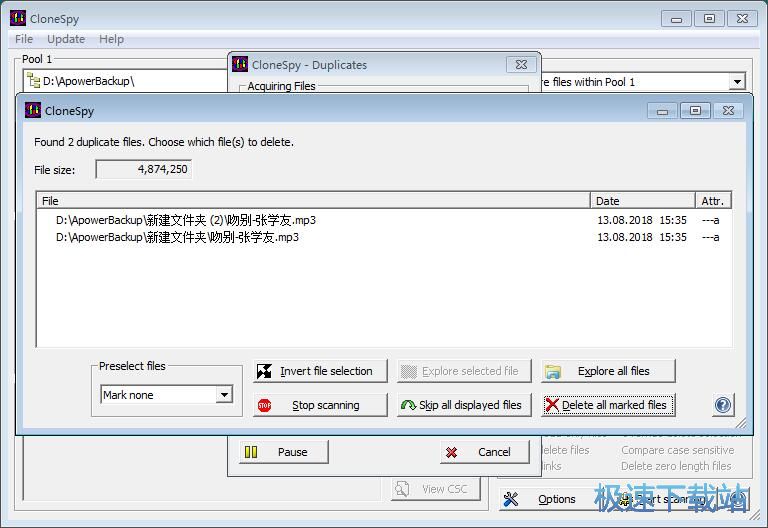
Task: Click the magnifier icon on View CSC
Action: click(x=402, y=489)
